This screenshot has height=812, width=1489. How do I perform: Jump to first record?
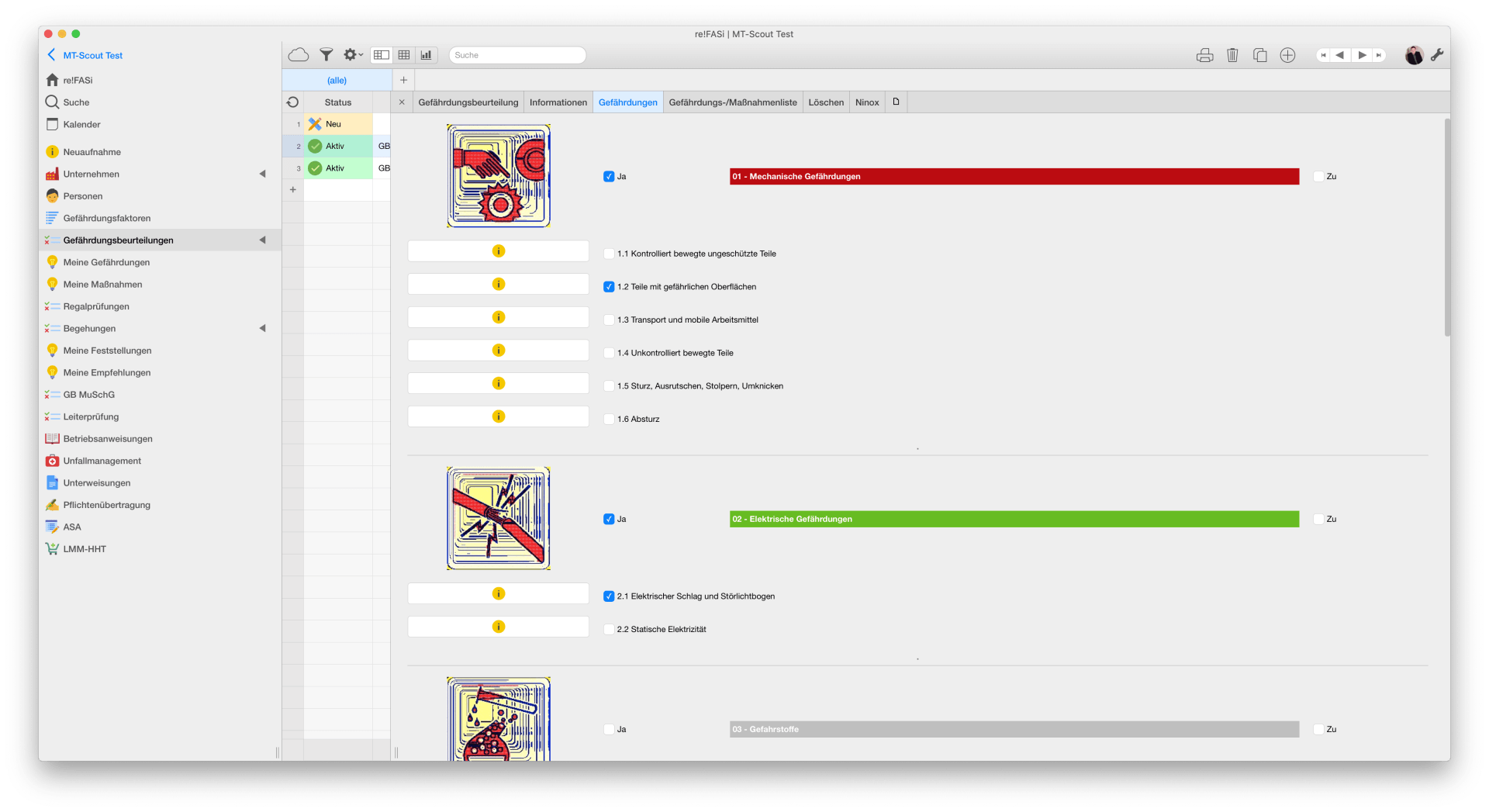1323,55
